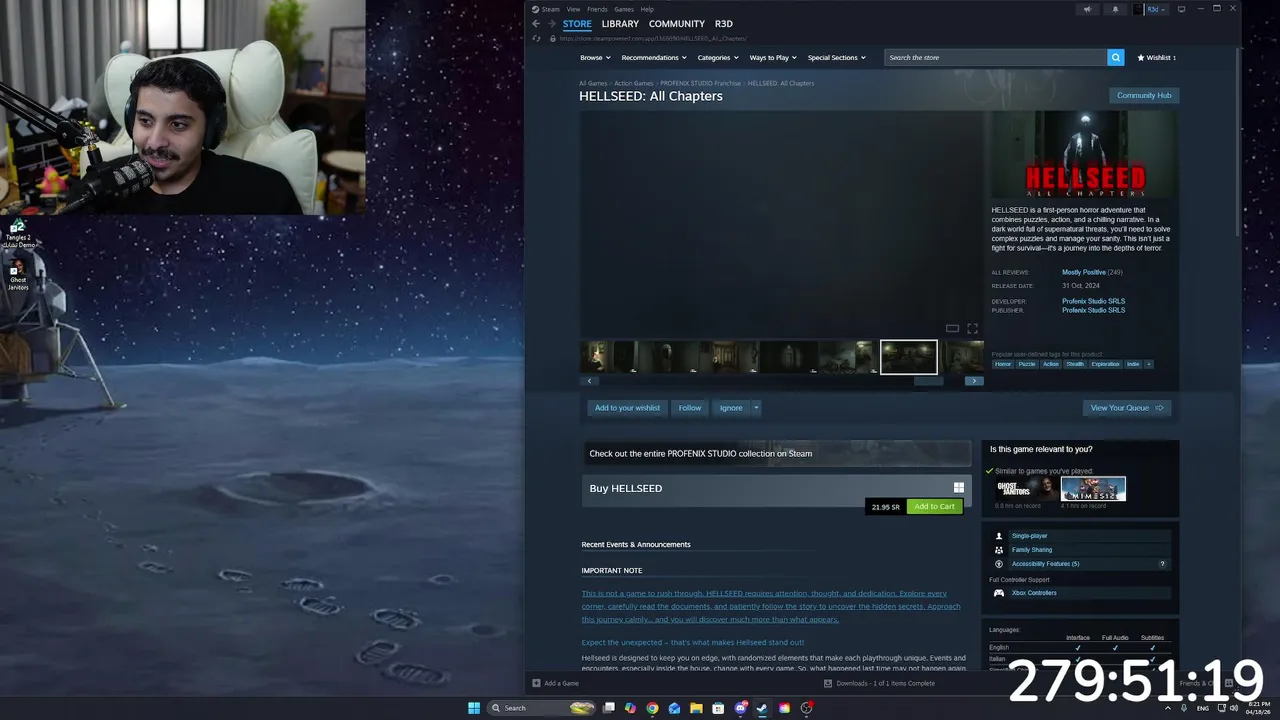Open the View menu

(x=573, y=9)
